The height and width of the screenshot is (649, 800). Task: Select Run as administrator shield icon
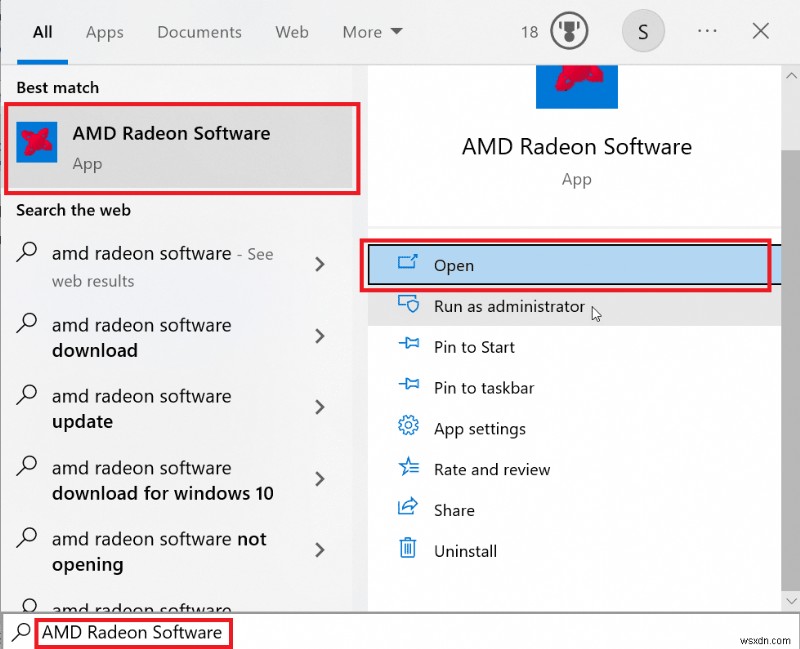pyautogui.click(x=410, y=306)
